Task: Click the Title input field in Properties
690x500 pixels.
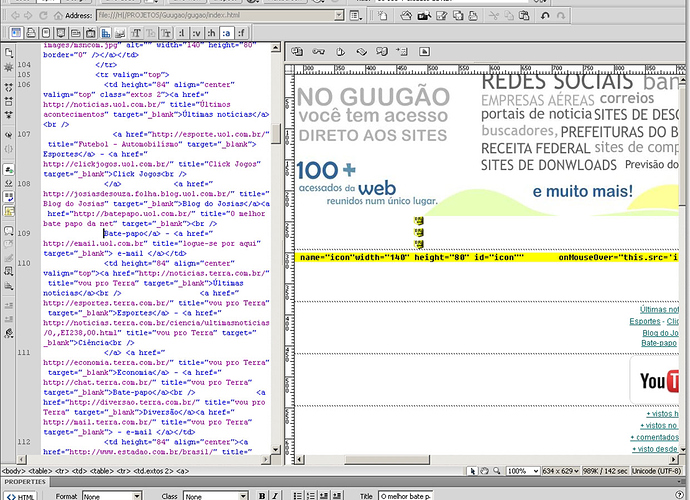Action: coord(405,496)
